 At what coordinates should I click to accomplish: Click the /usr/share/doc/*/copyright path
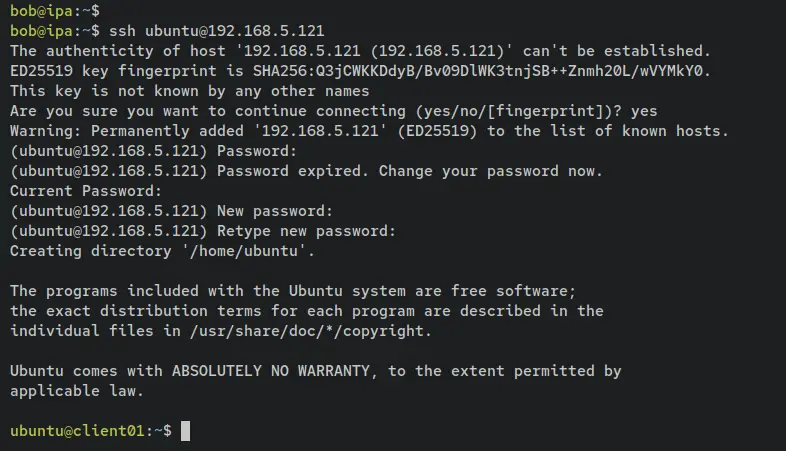(307, 331)
